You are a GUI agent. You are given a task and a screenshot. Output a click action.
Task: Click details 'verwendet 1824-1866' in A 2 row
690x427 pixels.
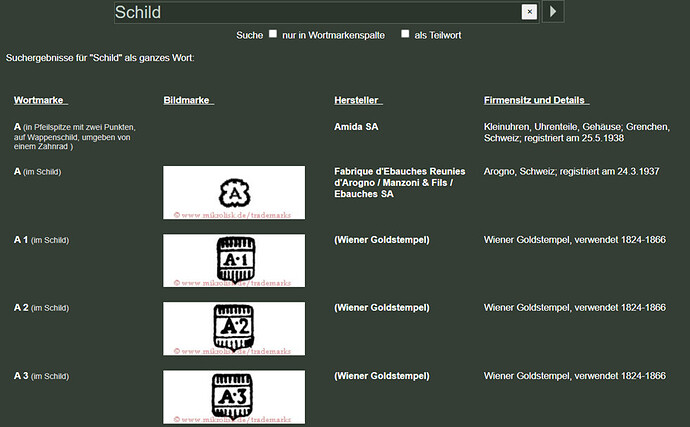click(x=620, y=308)
